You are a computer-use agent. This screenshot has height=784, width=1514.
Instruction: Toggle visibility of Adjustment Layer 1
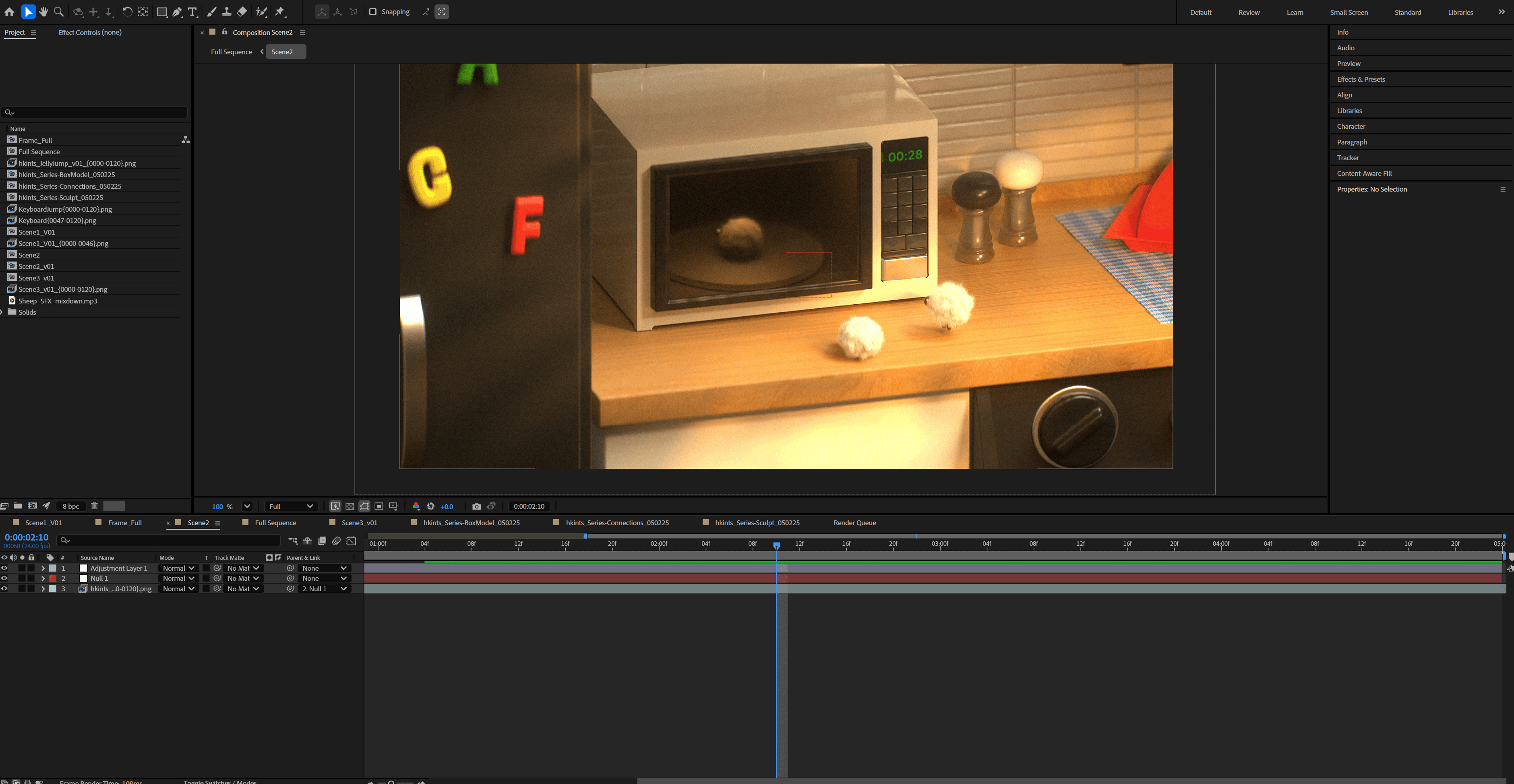pyautogui.click(x=4, y=568)
